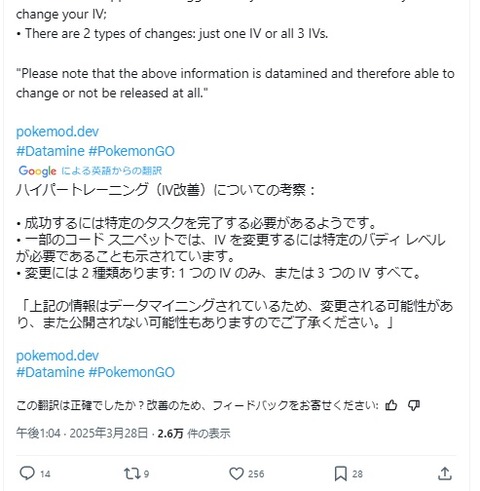Click the Google translation logo

tap(38, 171)
